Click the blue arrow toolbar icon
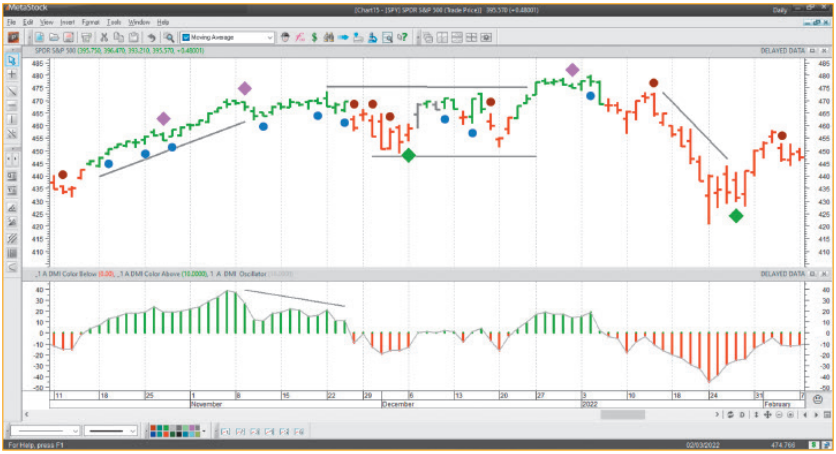 pos(343,37)
